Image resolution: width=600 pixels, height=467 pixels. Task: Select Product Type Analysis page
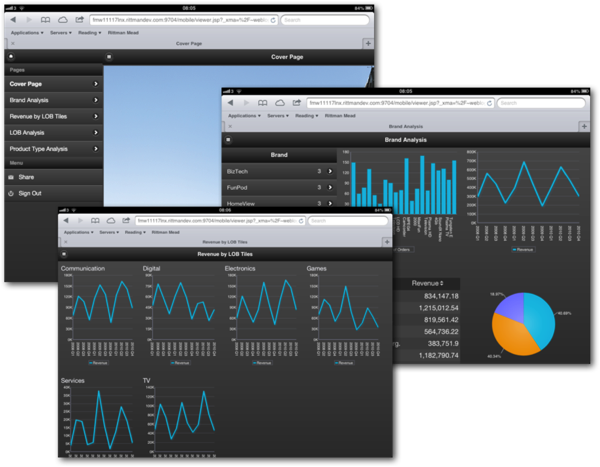[x=54, y=149]
